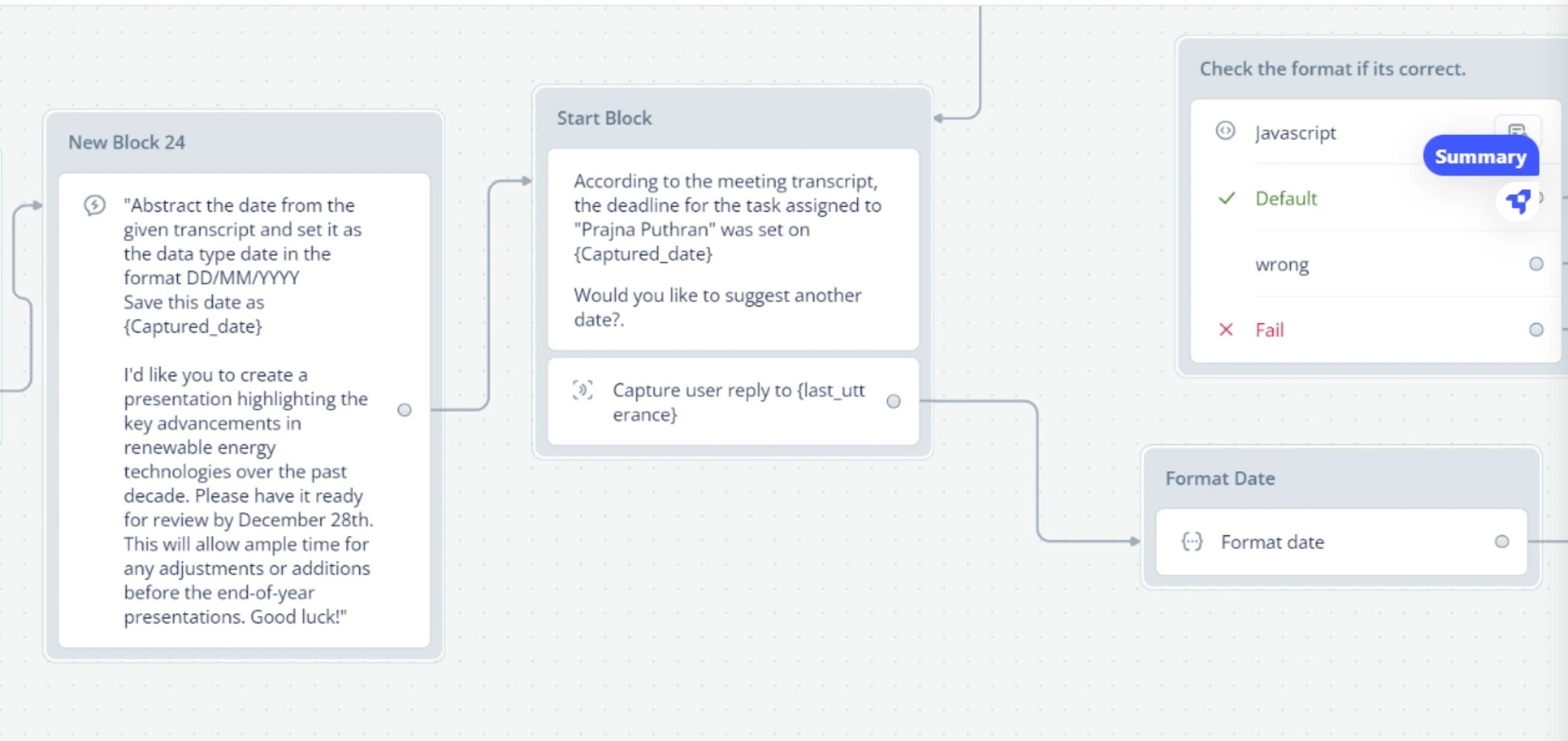Select the Format date curly-braces icon

coord(1191,541)
